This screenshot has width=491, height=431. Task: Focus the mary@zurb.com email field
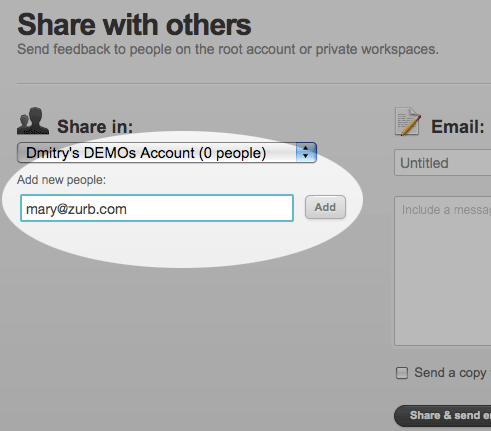click(x=157, y=208)
